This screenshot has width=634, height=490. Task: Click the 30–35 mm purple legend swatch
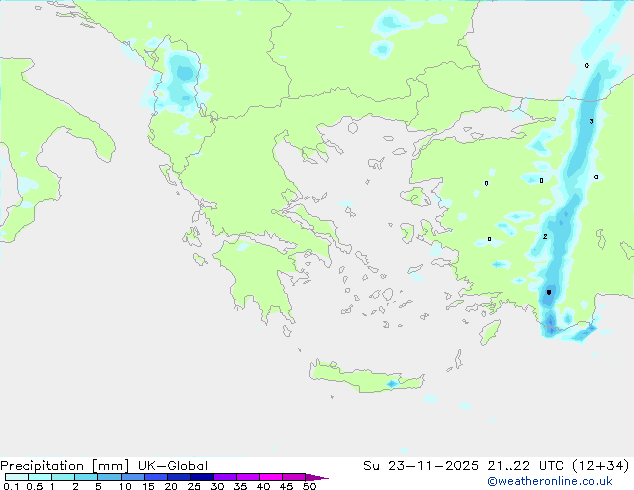pyautogui.click(x=225, y=477)
